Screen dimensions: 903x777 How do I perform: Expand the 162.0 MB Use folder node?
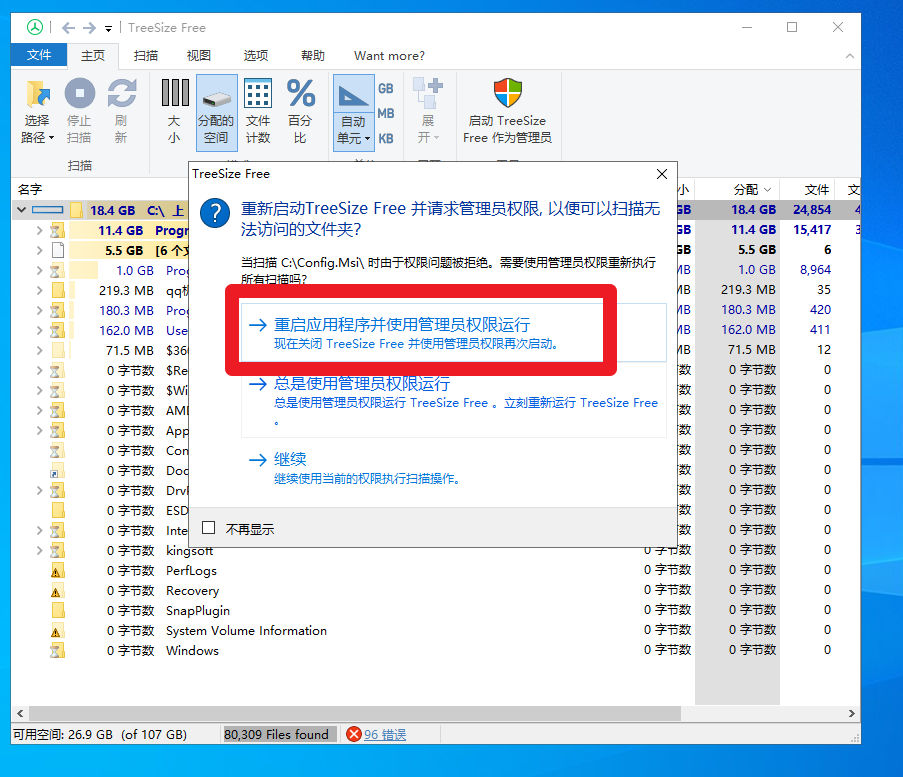(x=39, y=331)
